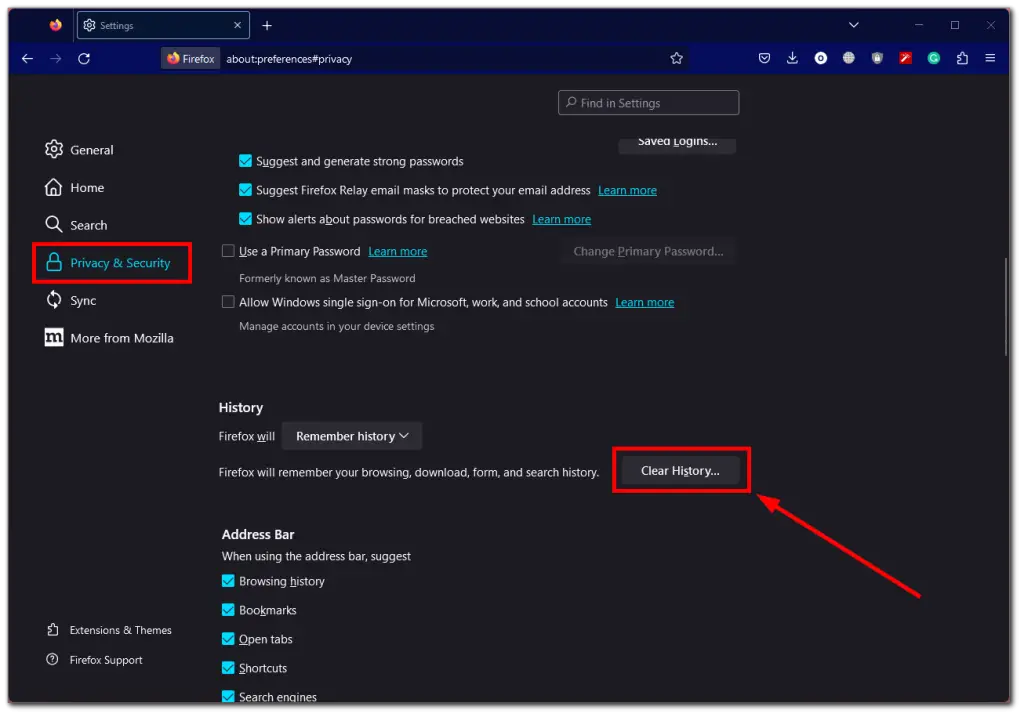1024x717 pixels.
Task: Uncheck Suggest and generate strong passwords
Action: (245, 161)
